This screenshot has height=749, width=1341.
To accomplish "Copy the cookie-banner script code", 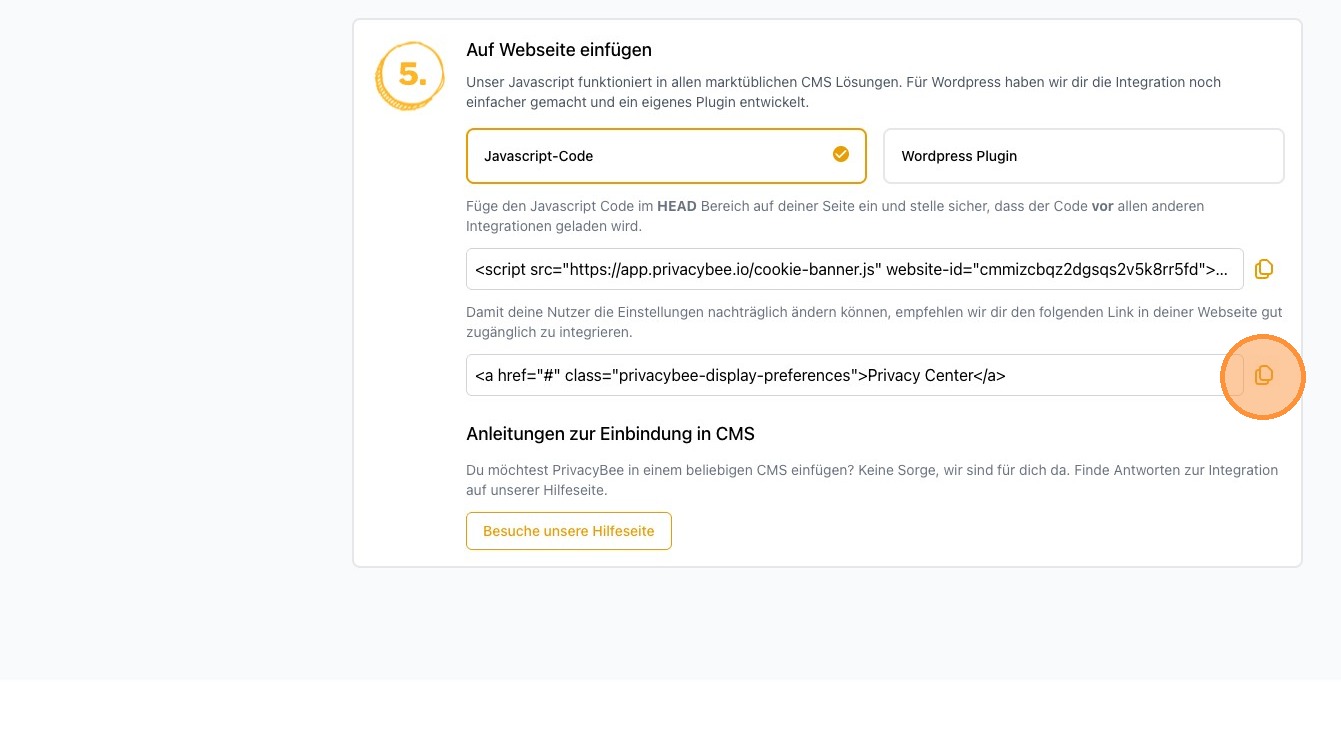I will 1264,269.
